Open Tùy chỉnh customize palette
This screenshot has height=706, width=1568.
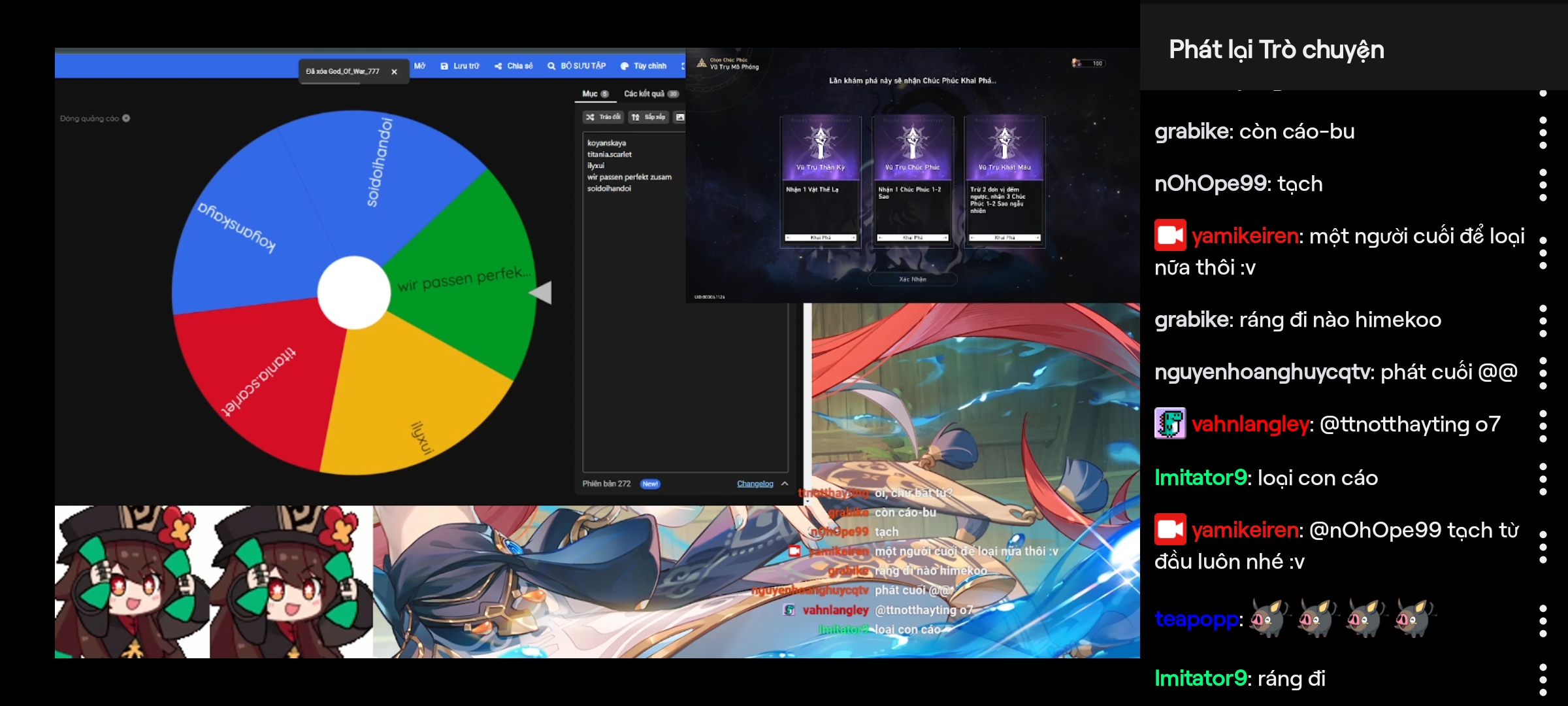(644, 66)
